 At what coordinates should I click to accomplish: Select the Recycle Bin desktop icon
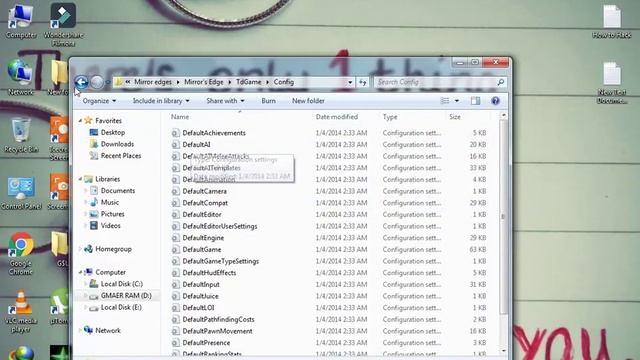pyautogui.click(x=21, y=135)
